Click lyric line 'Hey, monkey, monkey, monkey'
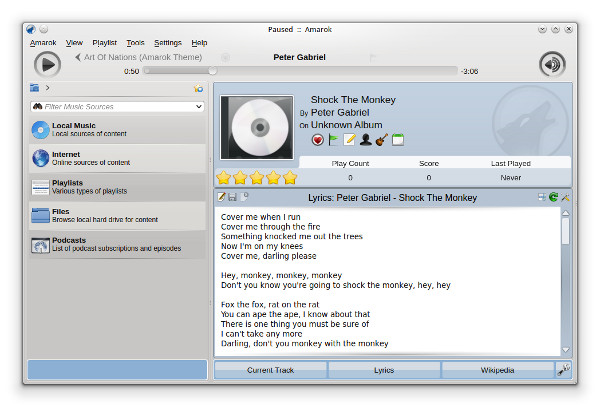This screenshot has width=600, height=407. (x=281, y=275)
